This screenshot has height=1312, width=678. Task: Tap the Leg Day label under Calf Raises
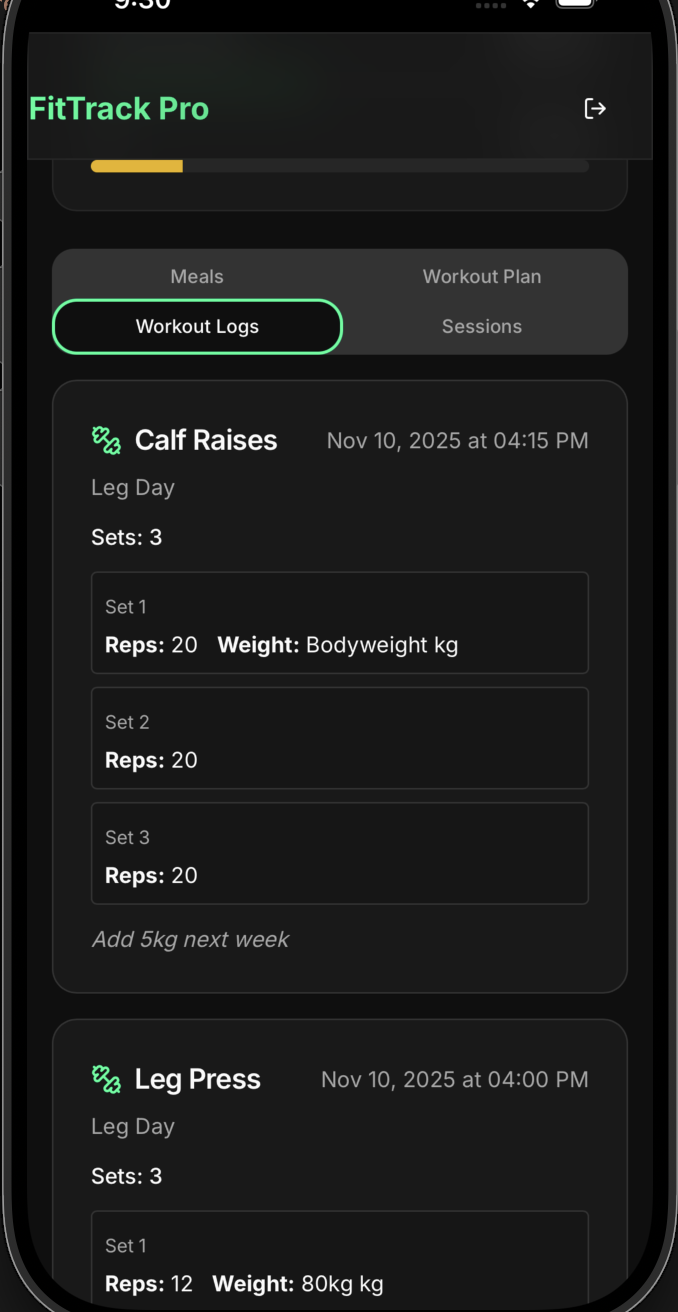pyautogui.click(x=132, y=487)
